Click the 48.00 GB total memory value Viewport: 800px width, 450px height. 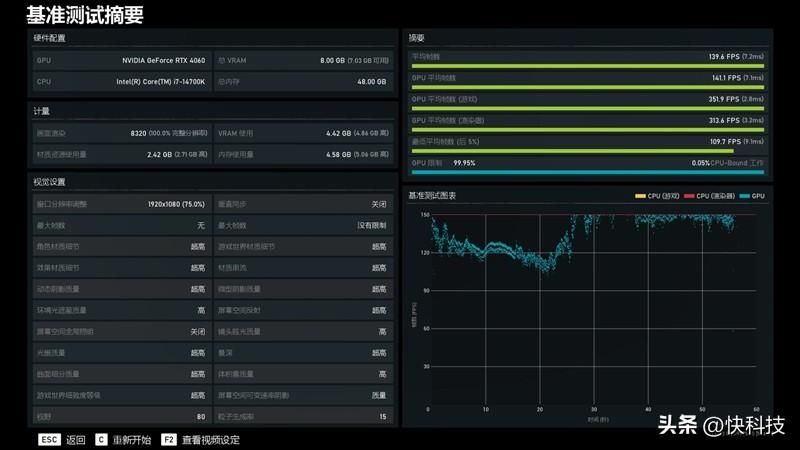(x=371, y=82)
